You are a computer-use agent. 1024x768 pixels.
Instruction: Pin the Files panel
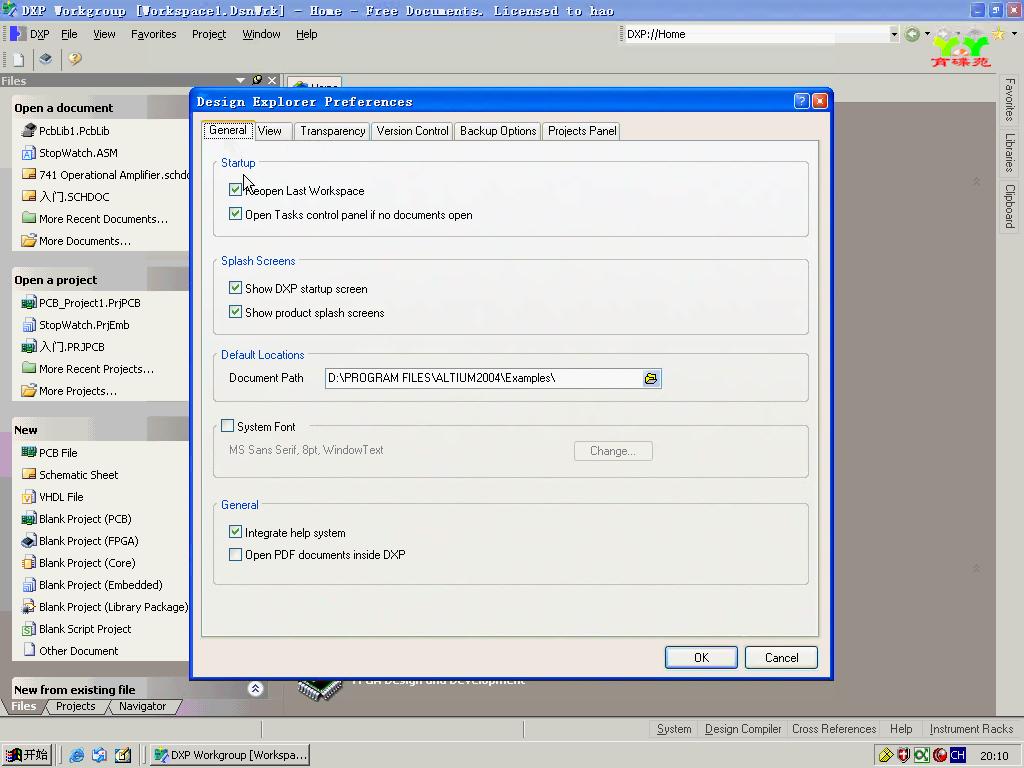257,80
